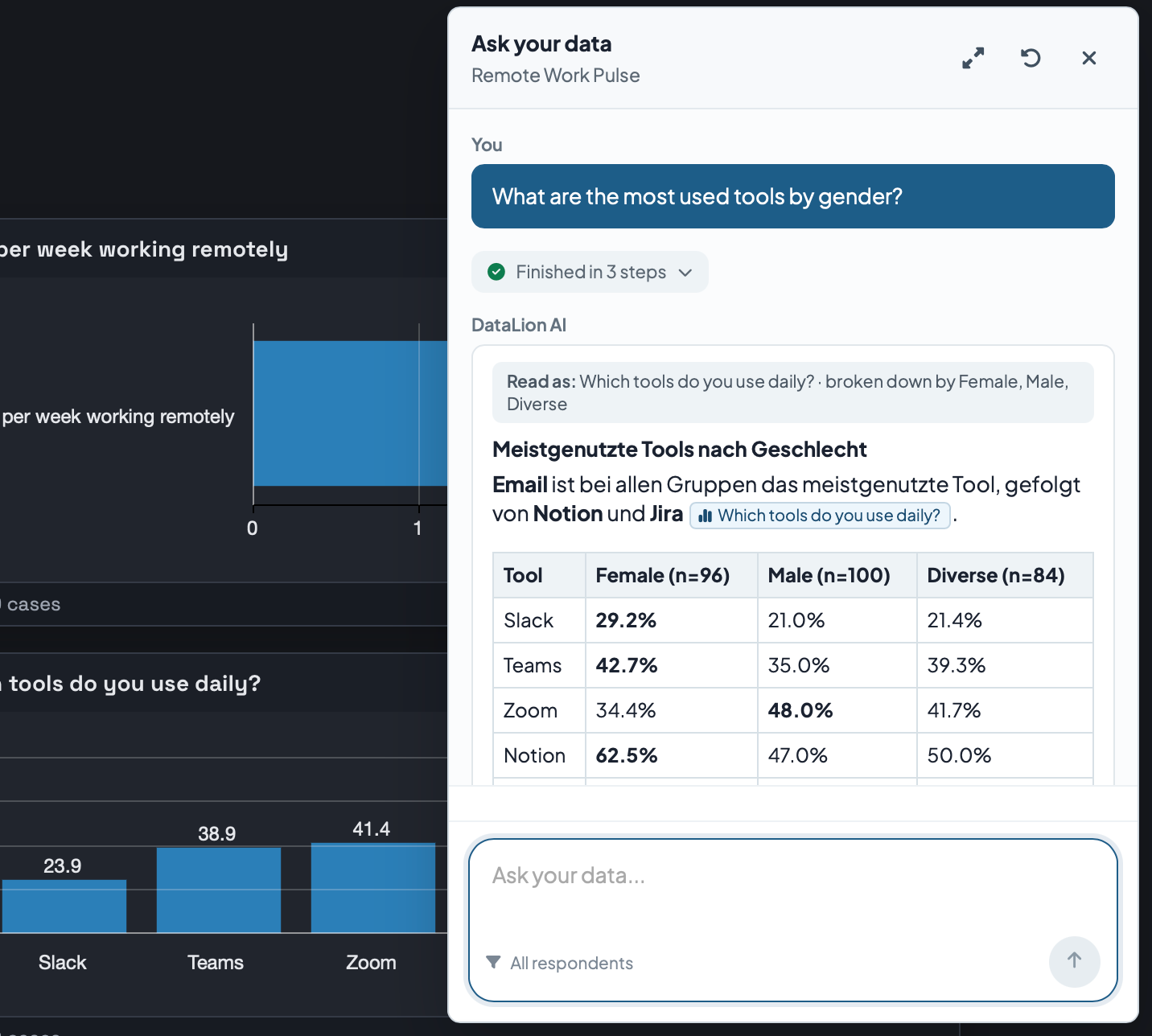Click the bar chart icon in the chart link
1152x1036 pixels.
click(706, 516)
